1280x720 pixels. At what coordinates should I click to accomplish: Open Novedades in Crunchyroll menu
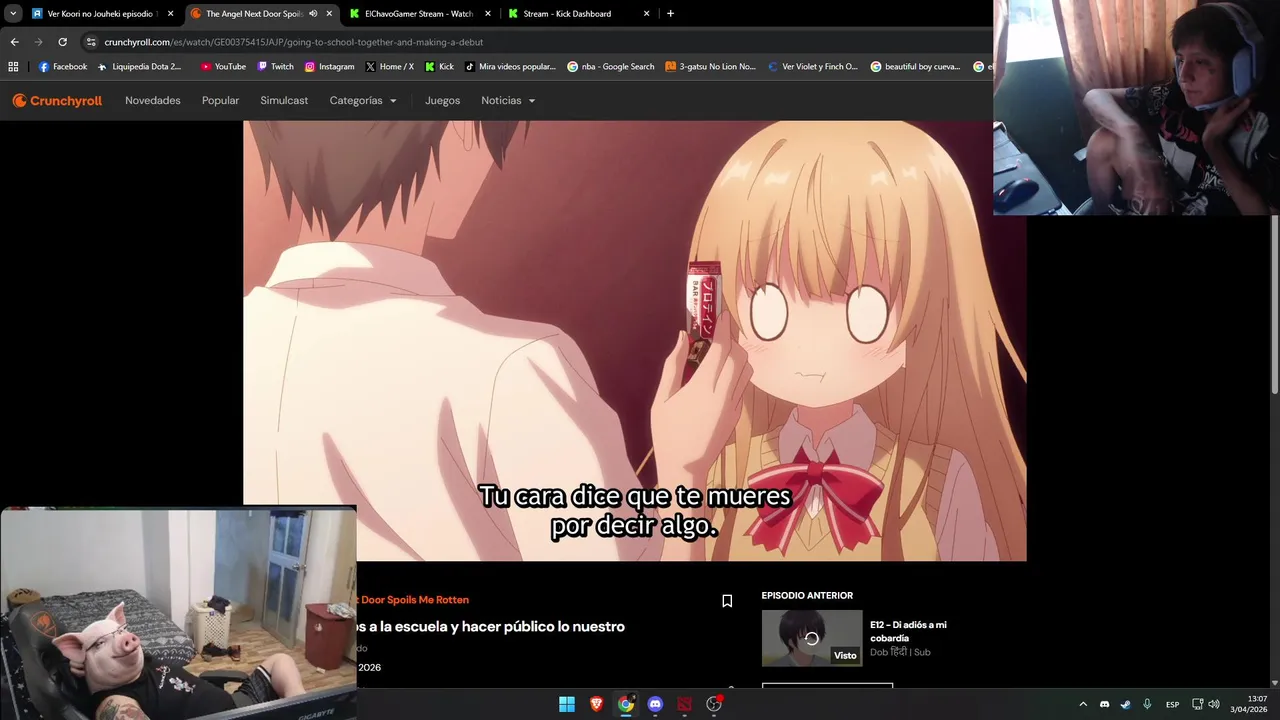(153, 101)
